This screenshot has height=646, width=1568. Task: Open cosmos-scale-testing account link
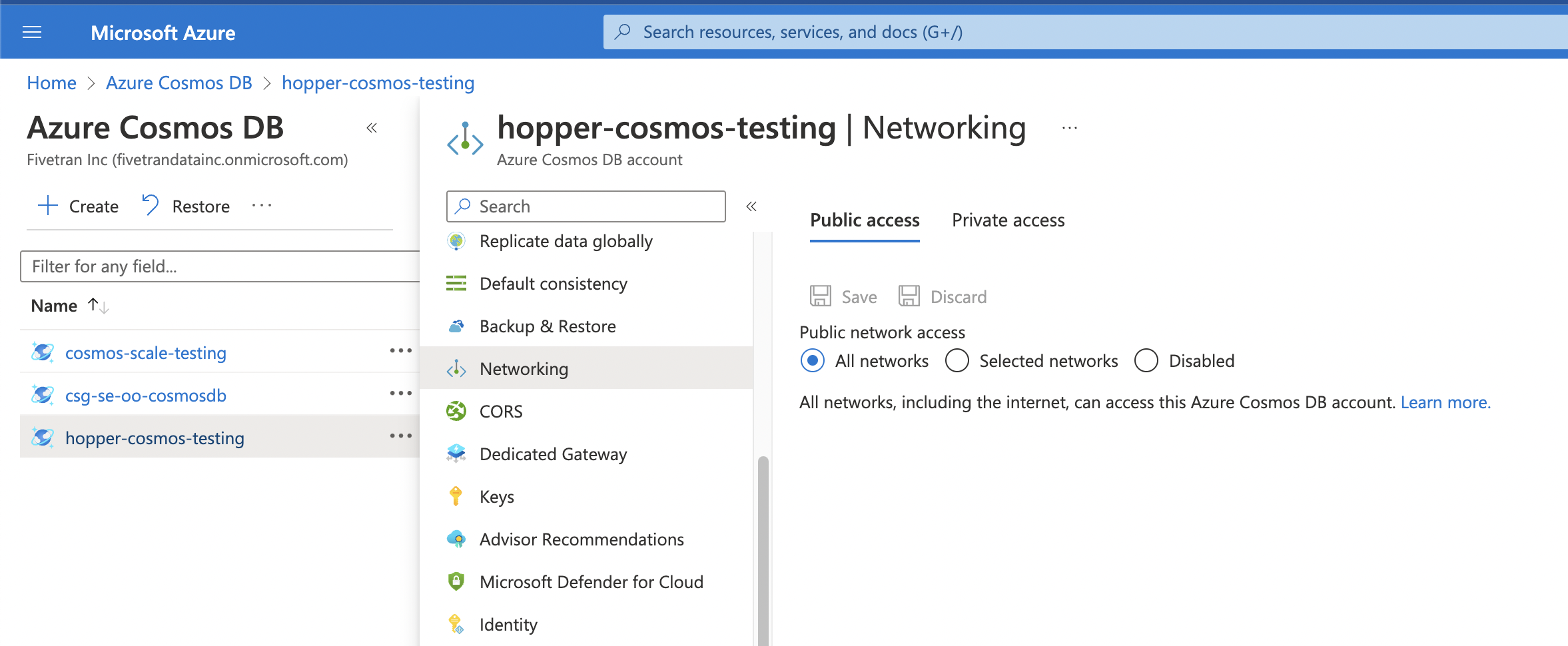tap(146, 353)
